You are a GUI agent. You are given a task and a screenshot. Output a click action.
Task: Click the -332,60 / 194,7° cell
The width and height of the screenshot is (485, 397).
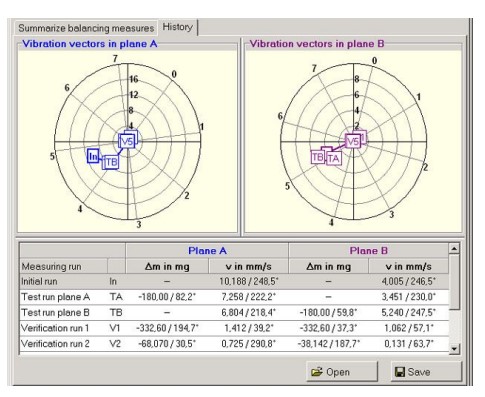pos(167,328)
